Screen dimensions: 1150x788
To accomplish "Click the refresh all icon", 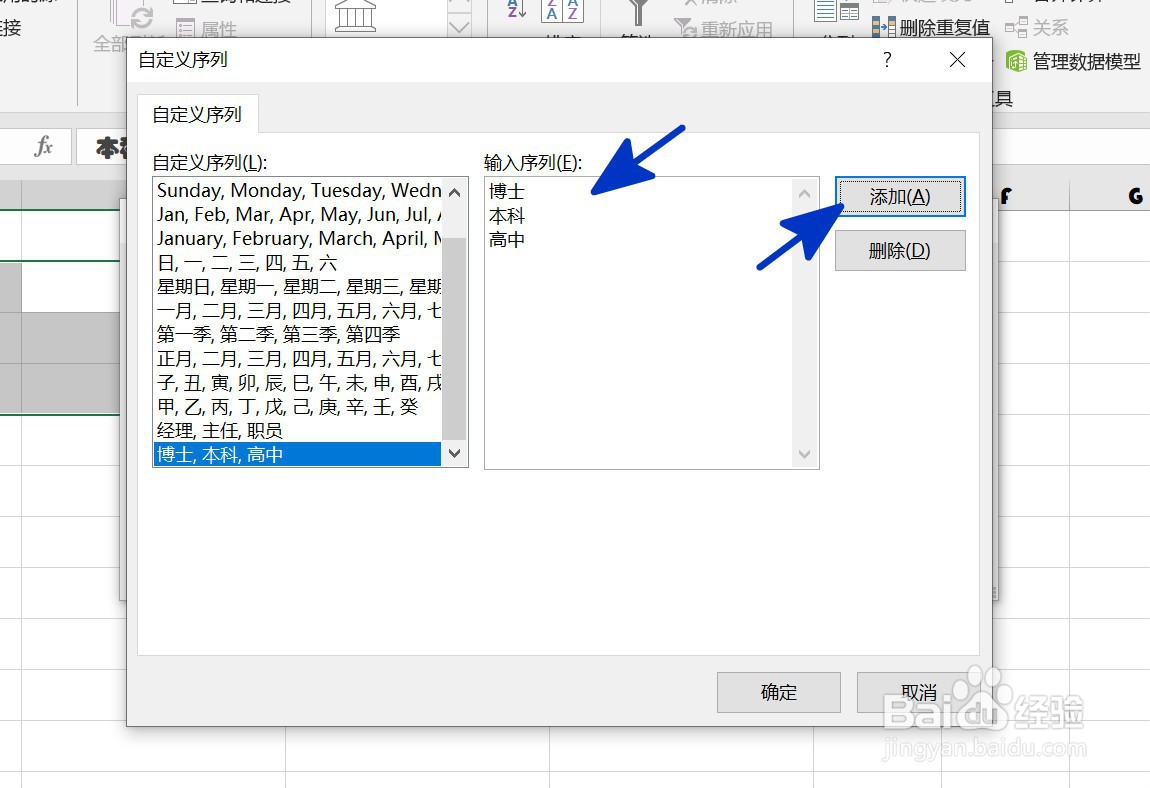I will [x=133, y=16].
